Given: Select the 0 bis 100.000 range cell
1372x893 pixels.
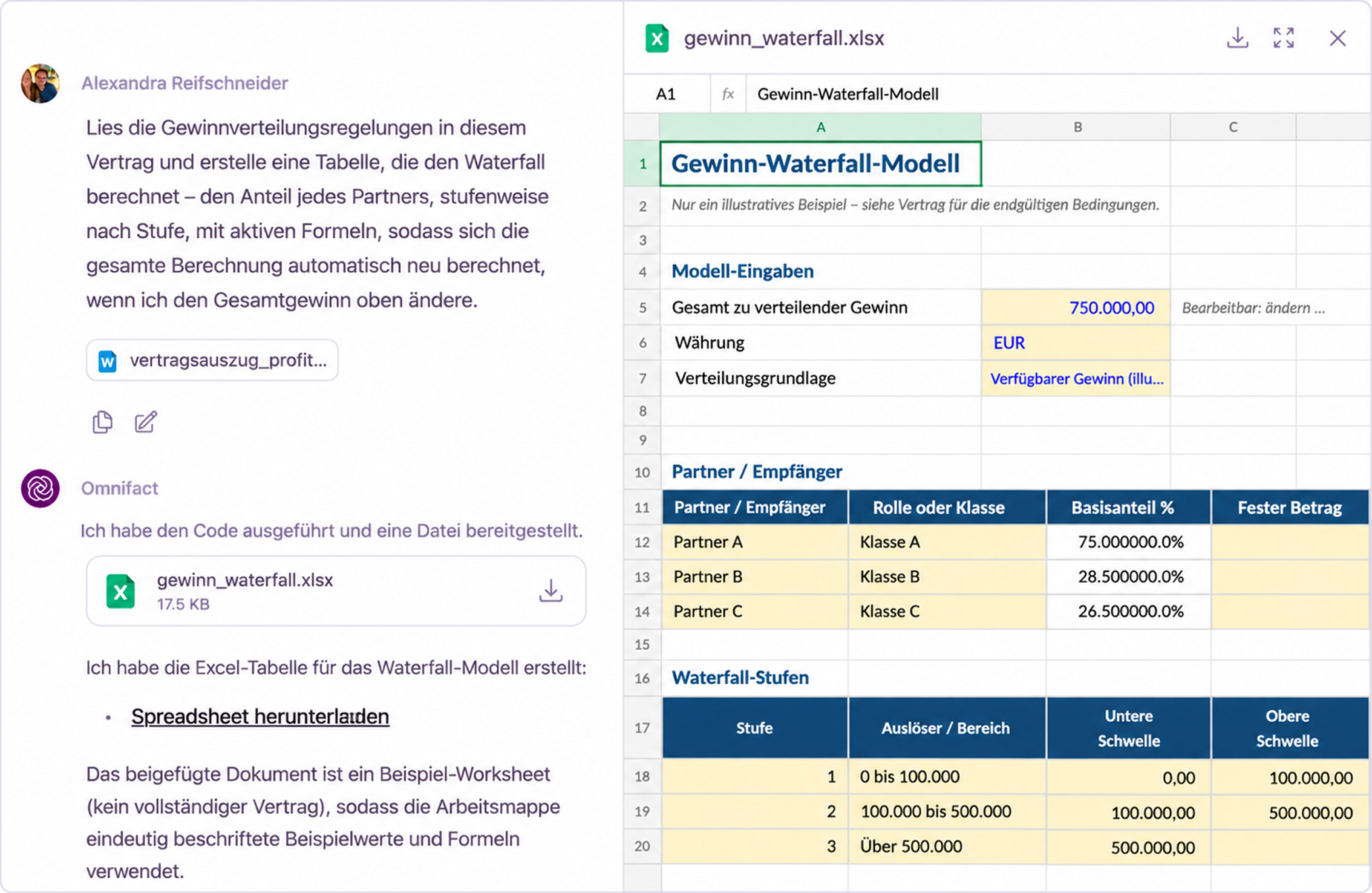Looking at the screenshot, I should point(947,777).
